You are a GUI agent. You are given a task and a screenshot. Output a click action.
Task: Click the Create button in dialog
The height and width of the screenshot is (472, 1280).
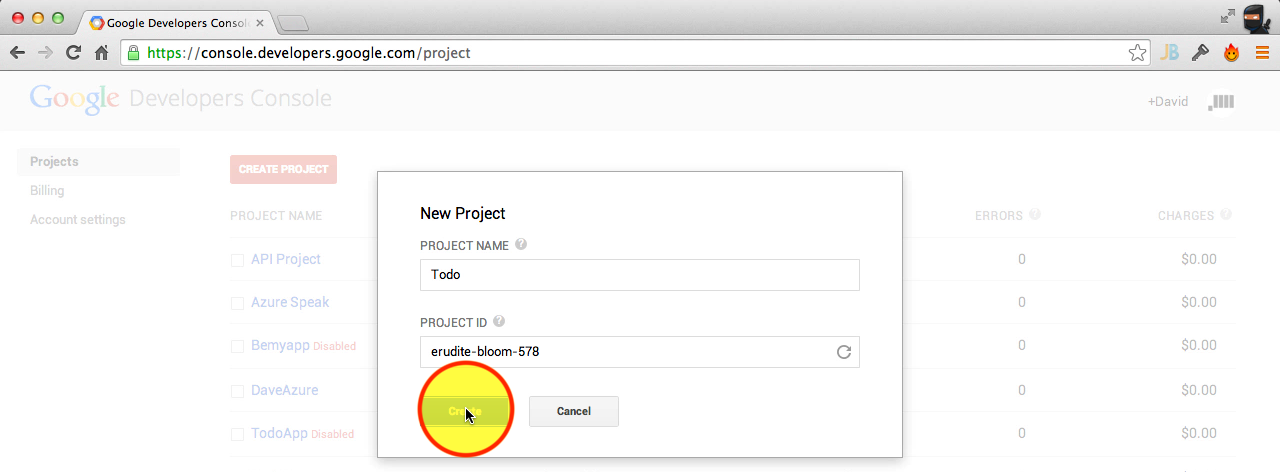pos(465,411)
